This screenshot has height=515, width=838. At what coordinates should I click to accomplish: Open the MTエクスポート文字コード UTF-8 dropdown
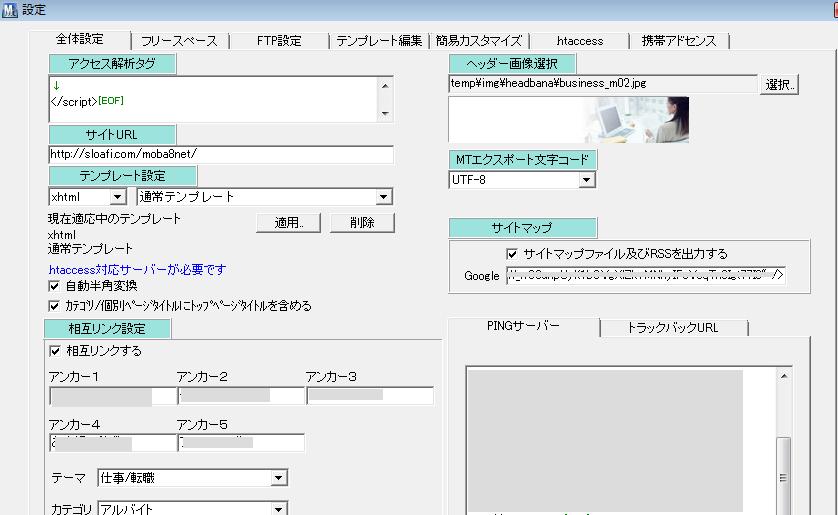[586, 180]
